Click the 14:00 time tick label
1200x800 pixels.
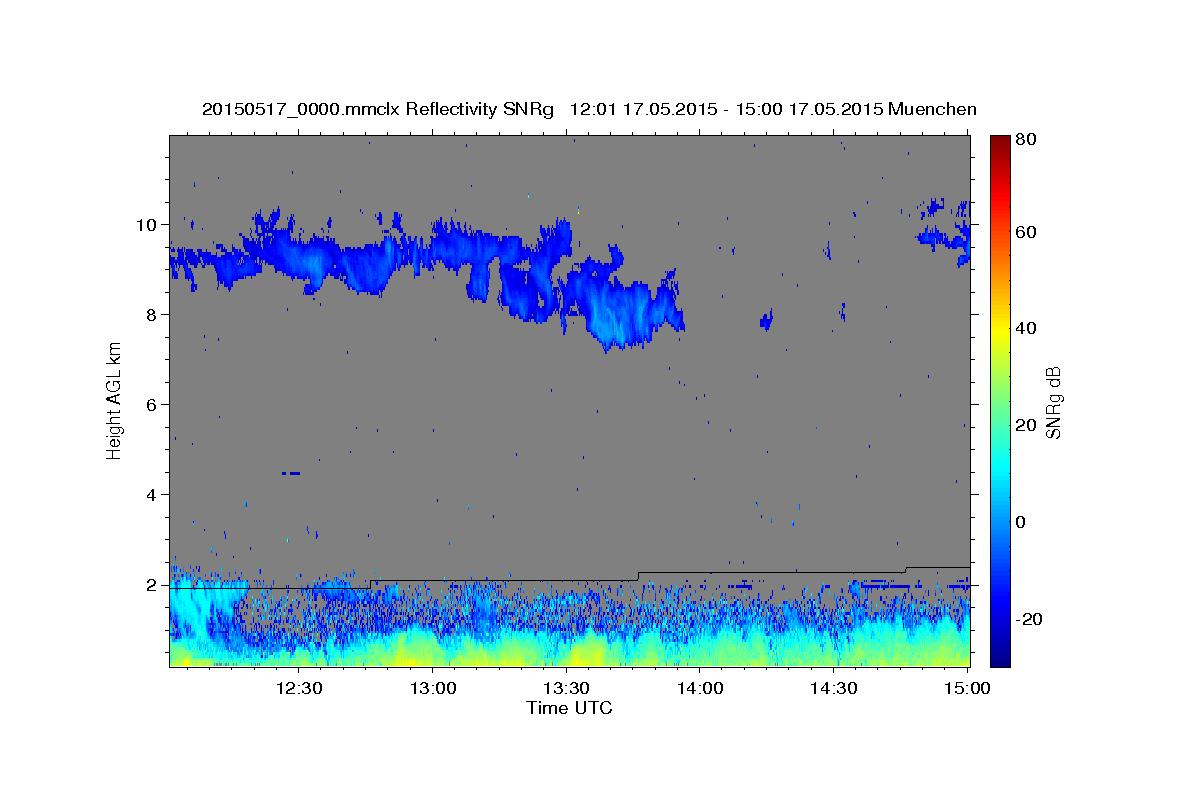click(700, 688)
